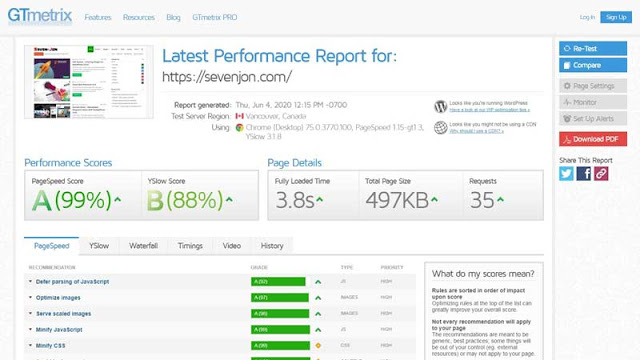The width and height of the screenshot is (640, 360).
Task: Expand Serve scaled images arrow
Action: [x=30, y=313]
